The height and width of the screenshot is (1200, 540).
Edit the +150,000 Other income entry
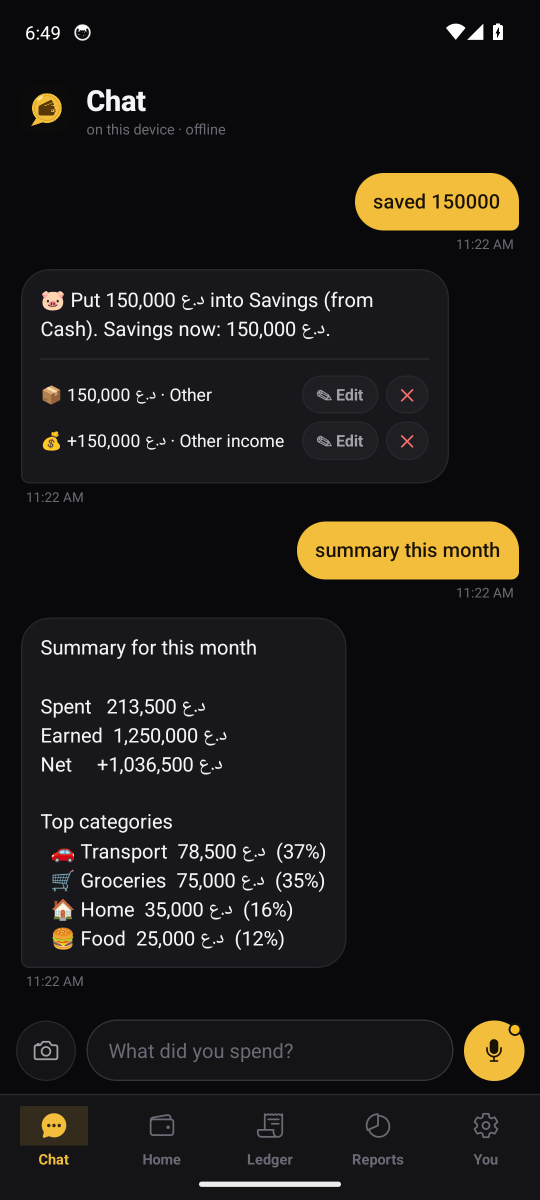pos(340,441)
